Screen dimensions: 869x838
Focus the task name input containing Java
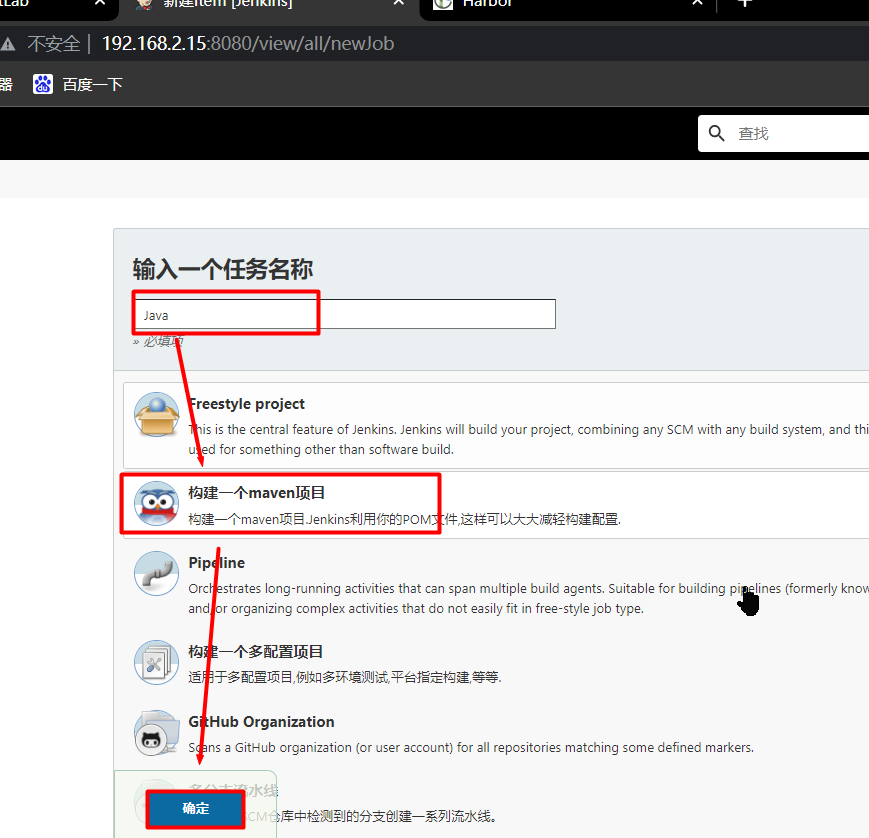click(x=344, y=314)
